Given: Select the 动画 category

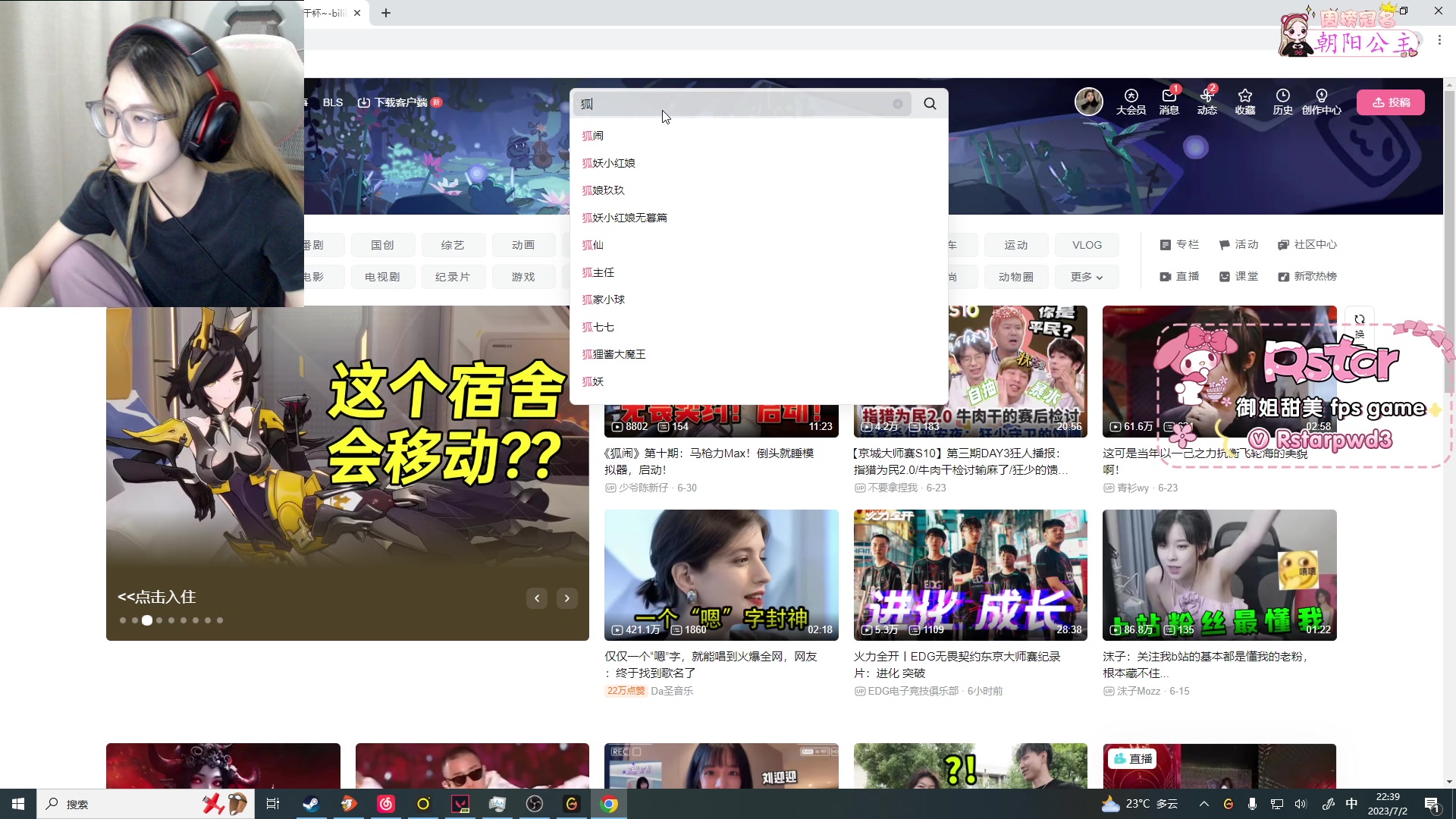Looking at the screenshot, I should click(523, 245).
